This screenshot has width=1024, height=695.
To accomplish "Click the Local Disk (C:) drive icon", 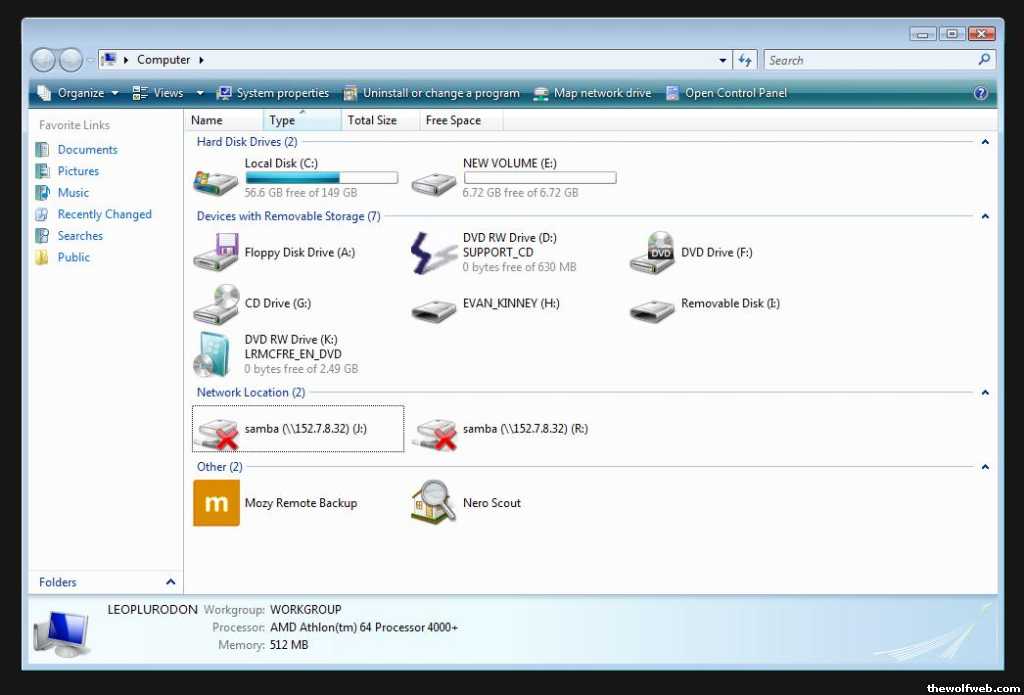I will 216,178.
